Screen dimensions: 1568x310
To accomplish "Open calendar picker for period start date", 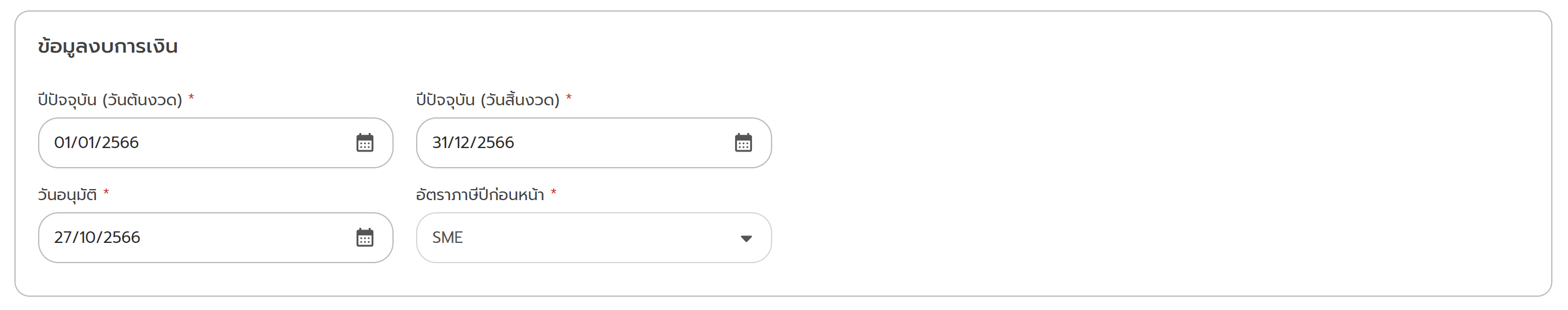I will click(x=365, y=142).
